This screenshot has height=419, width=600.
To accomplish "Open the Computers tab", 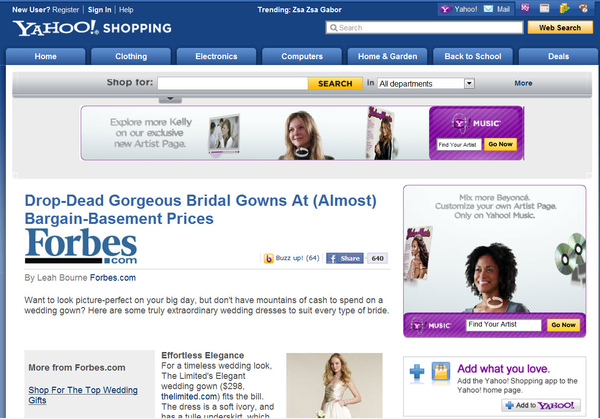I will click(302, 57).
